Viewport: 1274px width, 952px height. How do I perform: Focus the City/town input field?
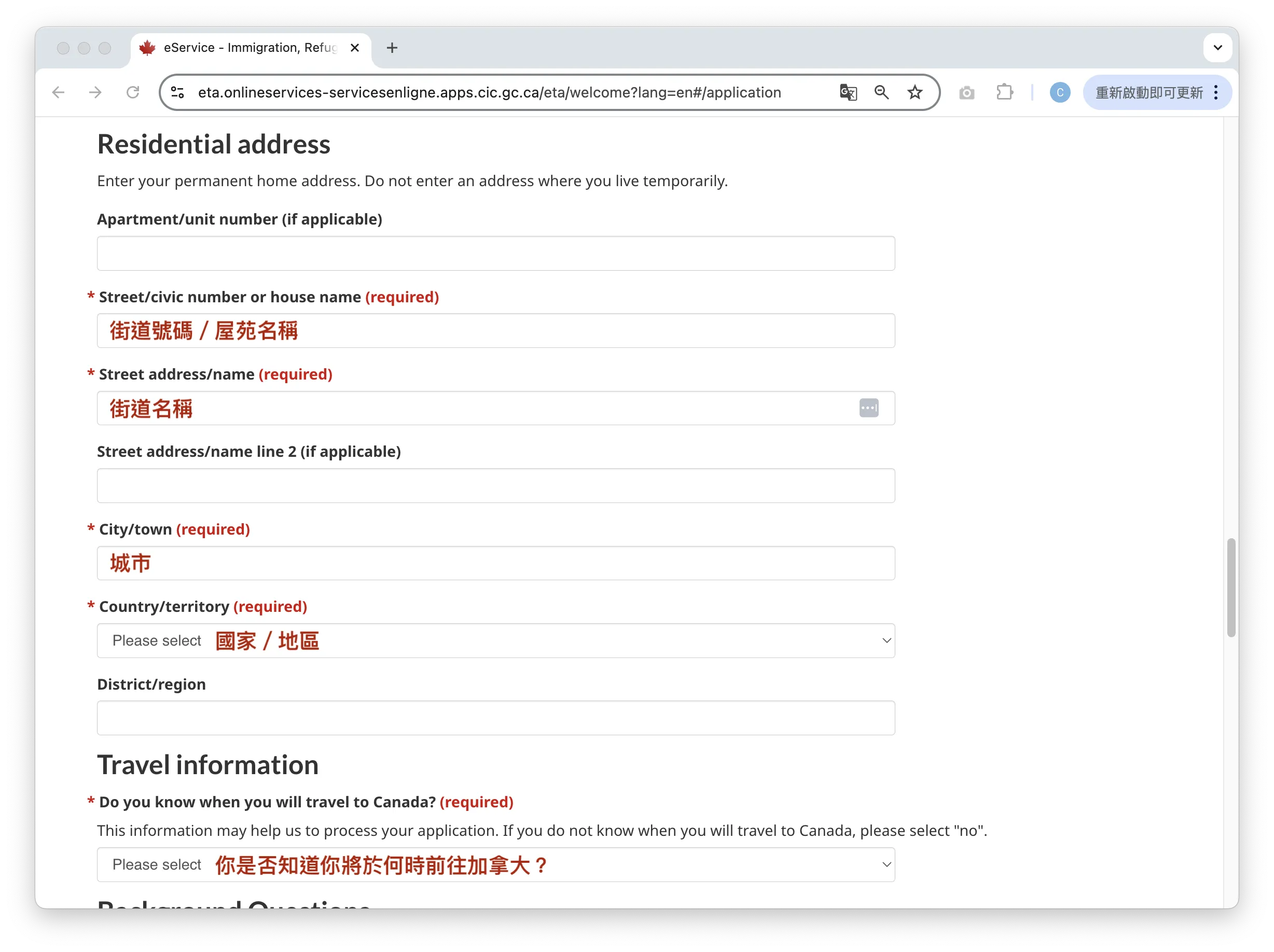495,563
